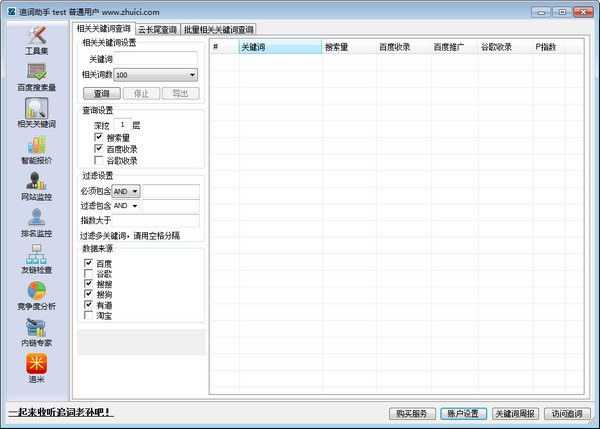The image size is (600, 429).
Task: Switch to the 相关关键词查询 tab
Action: point(103,29)
